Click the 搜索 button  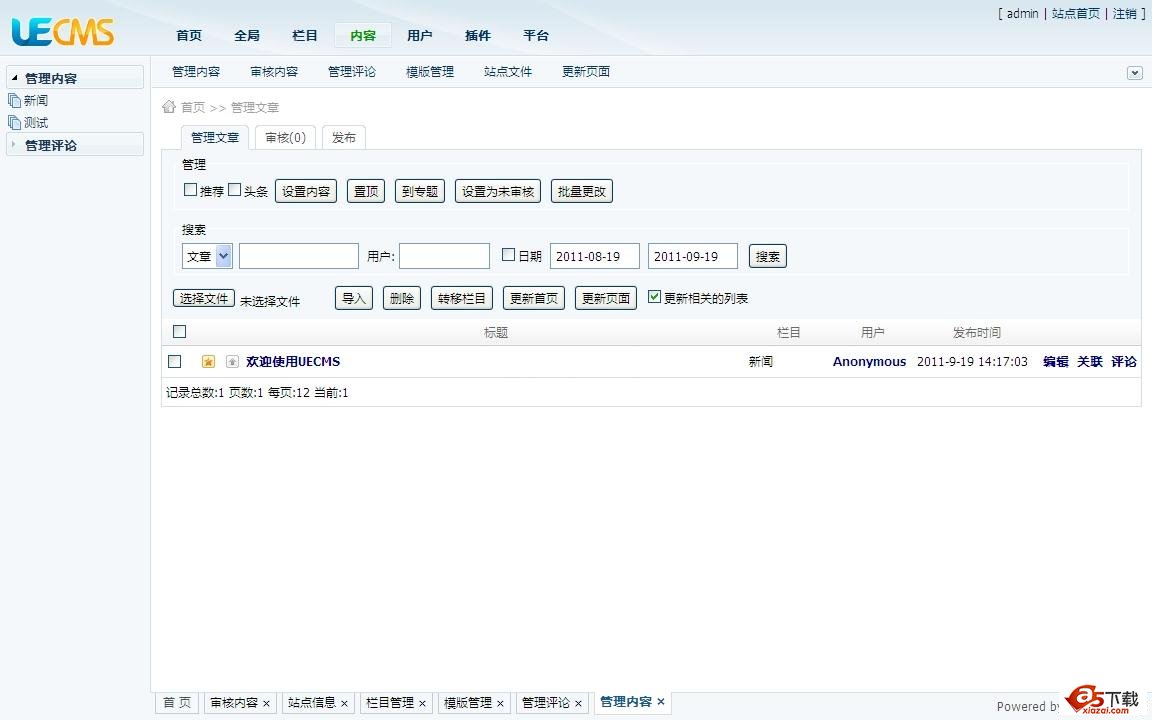pyautogui.click(x=768, y=256)
